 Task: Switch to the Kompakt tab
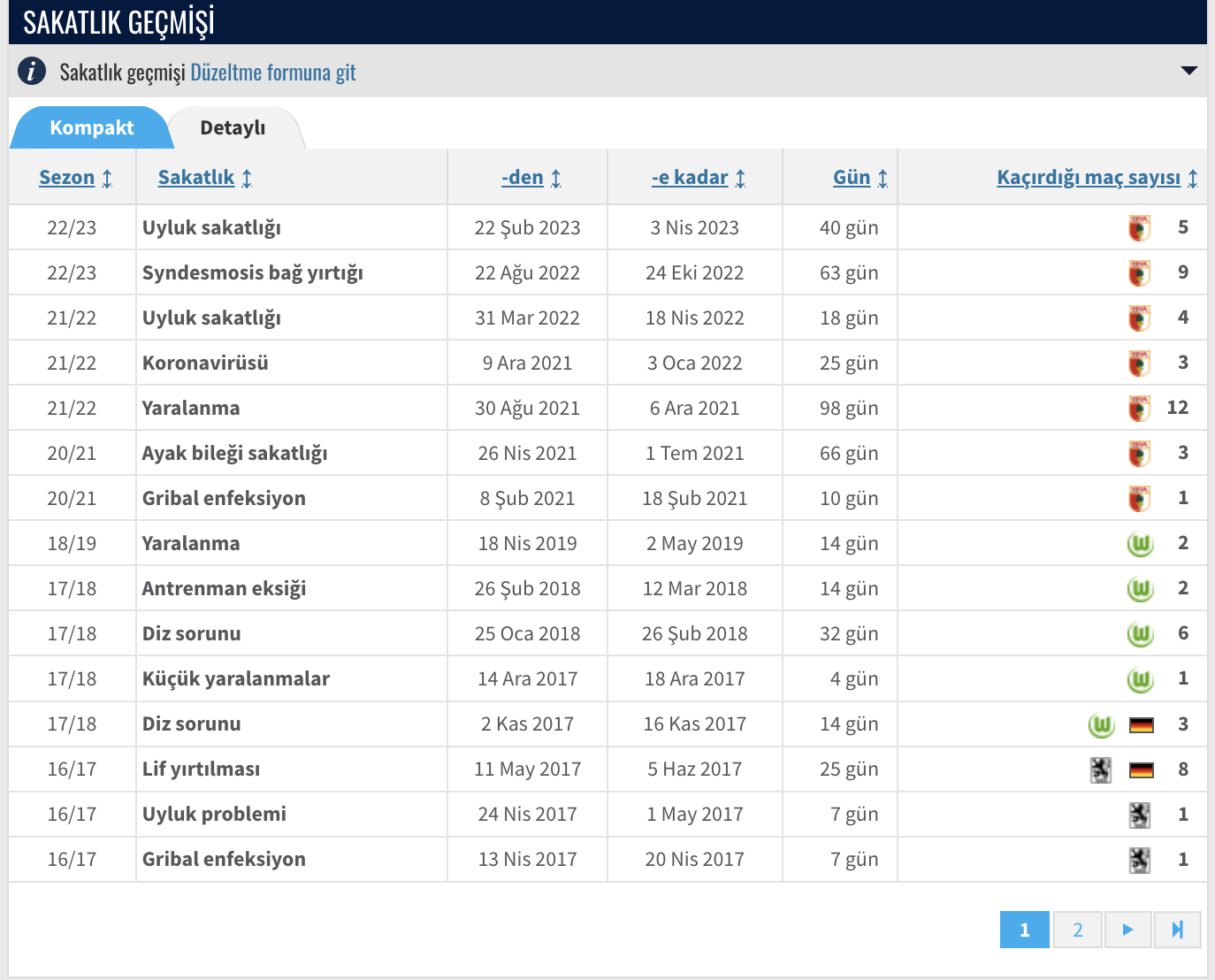pos(91,127)
